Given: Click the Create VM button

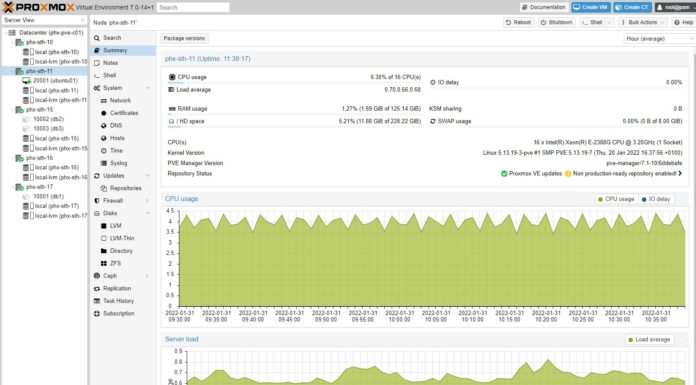Looking at the screenshot, I should [x=591, y=7].
